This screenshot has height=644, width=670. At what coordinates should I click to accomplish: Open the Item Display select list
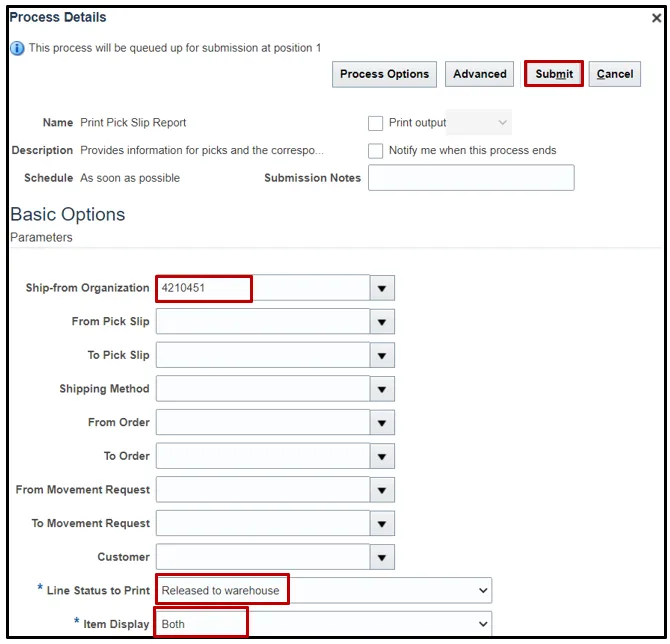tap(324, 624)
